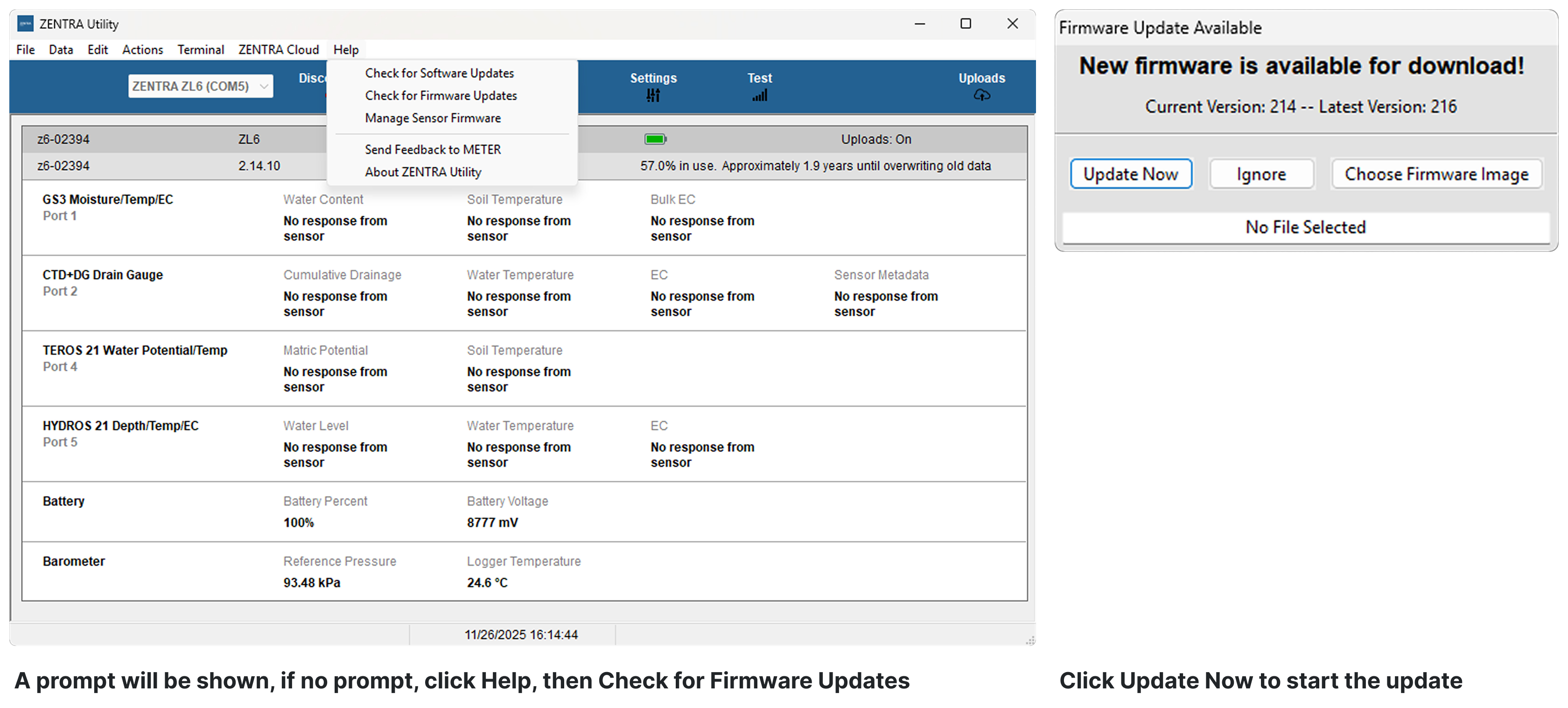Click the Uploads cloud icon
The image size is (1568, 708).
pos(981,96)
